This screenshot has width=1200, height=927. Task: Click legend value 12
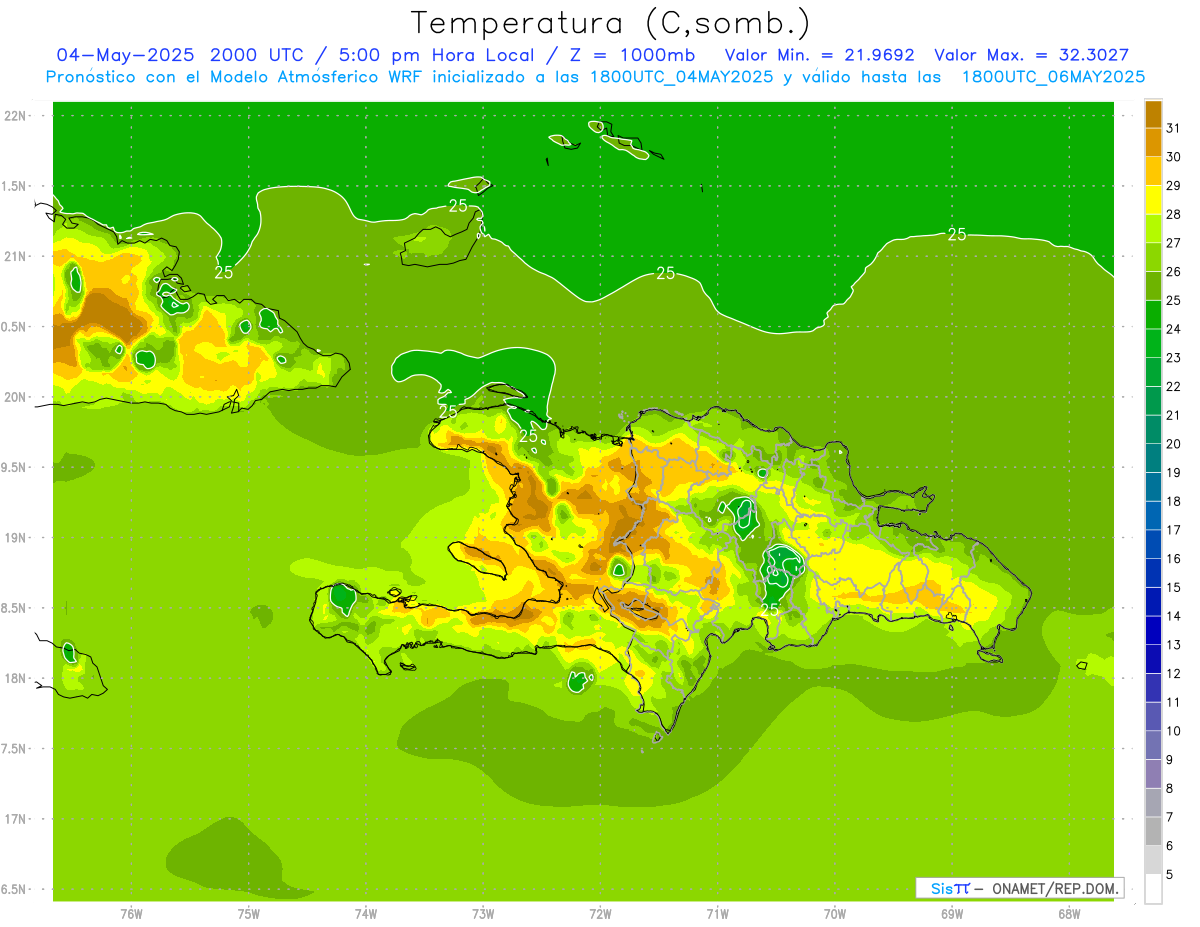[x=1174, y=674]
